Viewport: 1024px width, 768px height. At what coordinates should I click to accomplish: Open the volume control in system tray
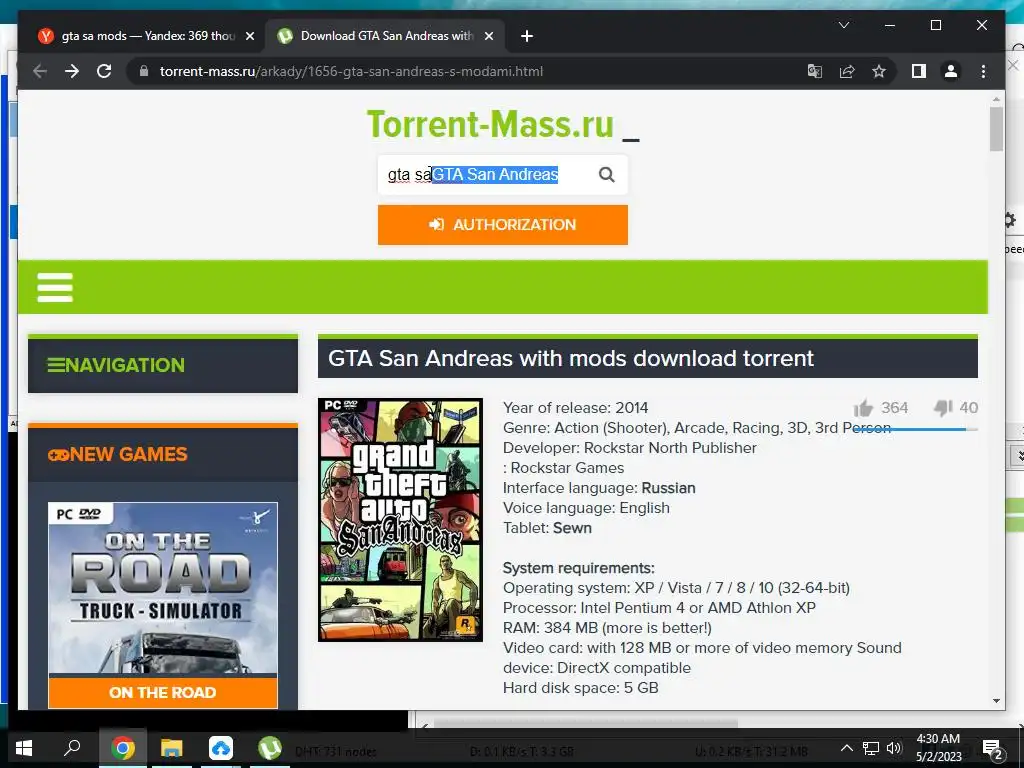pos(895,748)
